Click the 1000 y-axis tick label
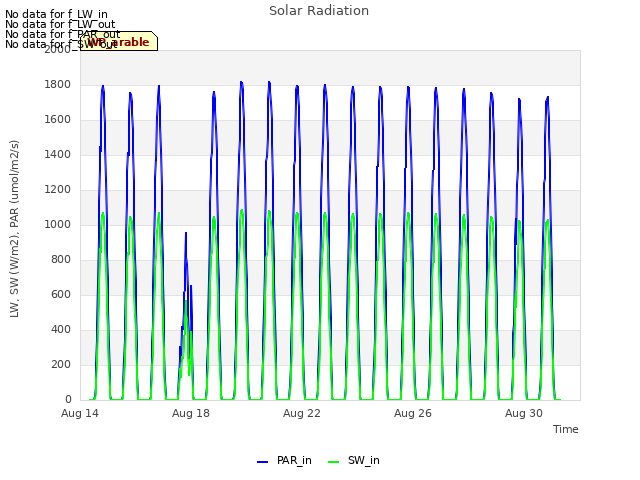Viewport: 640px width, 480px height. pyautogui.click(x=58, y=224)
